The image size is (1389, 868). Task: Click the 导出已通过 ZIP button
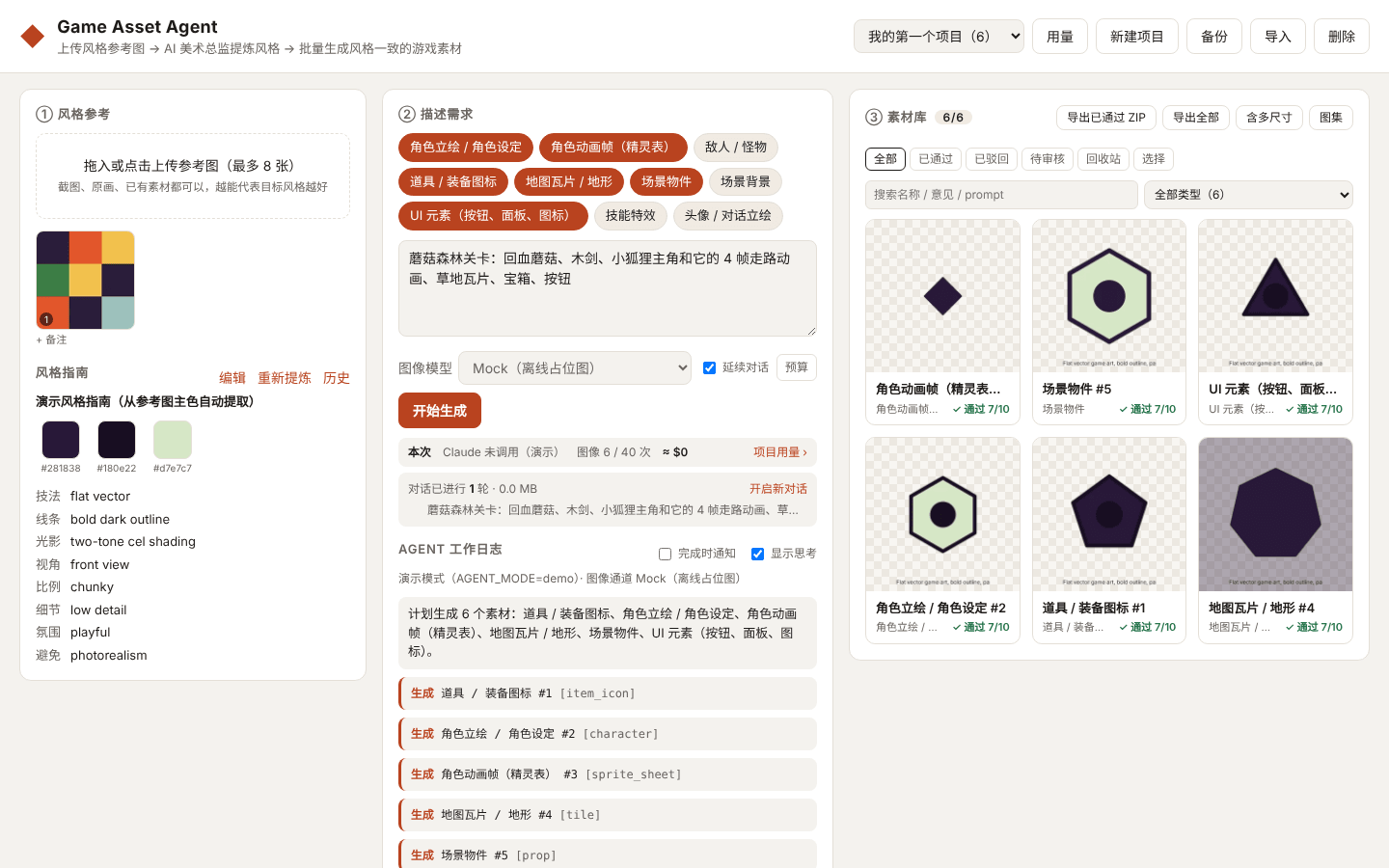tap(1105, 118)
